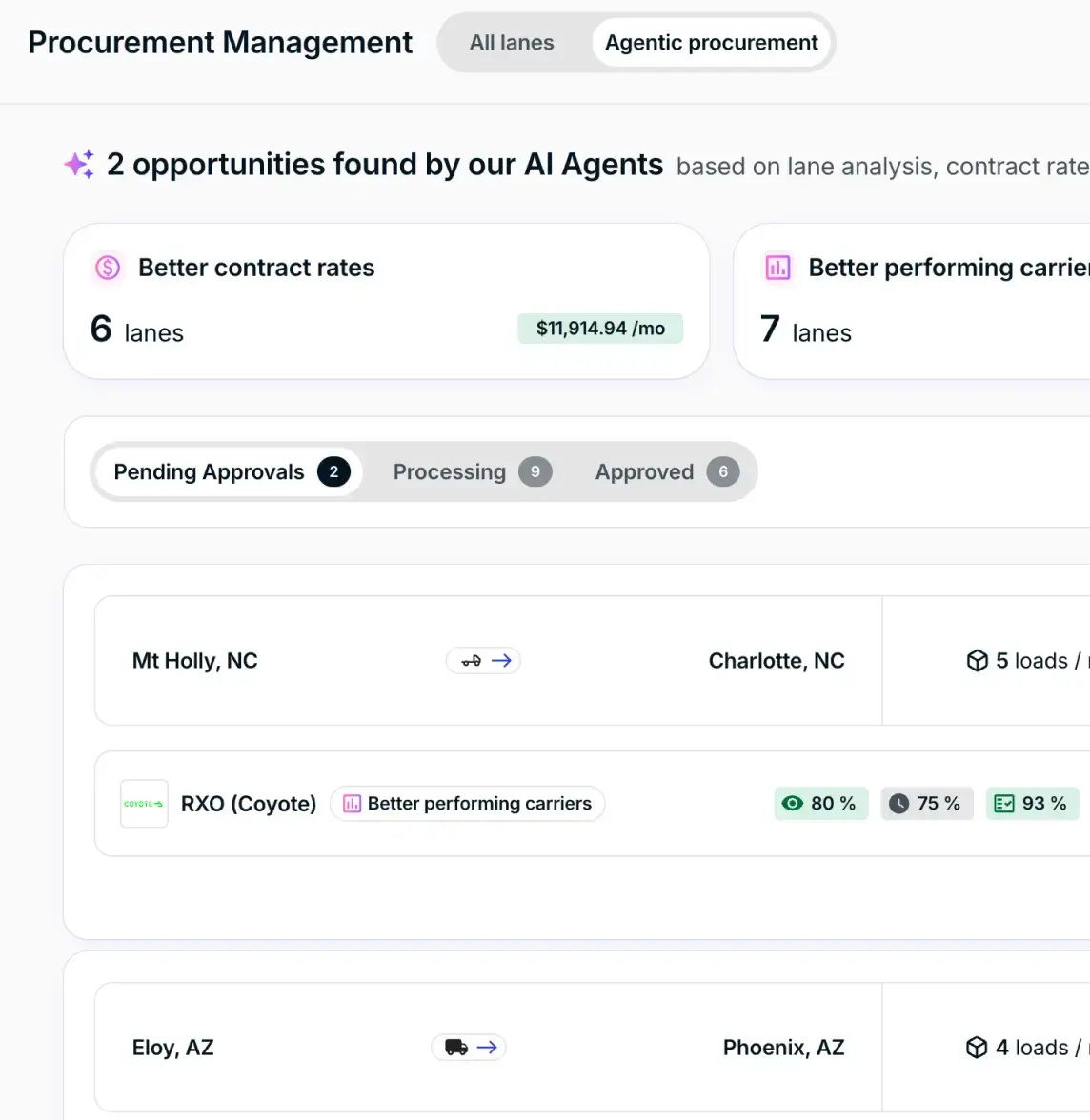Viewport: 1090px width, 1120px height.
Task: Select the Agentic procurement view
Action: (711, 43)
